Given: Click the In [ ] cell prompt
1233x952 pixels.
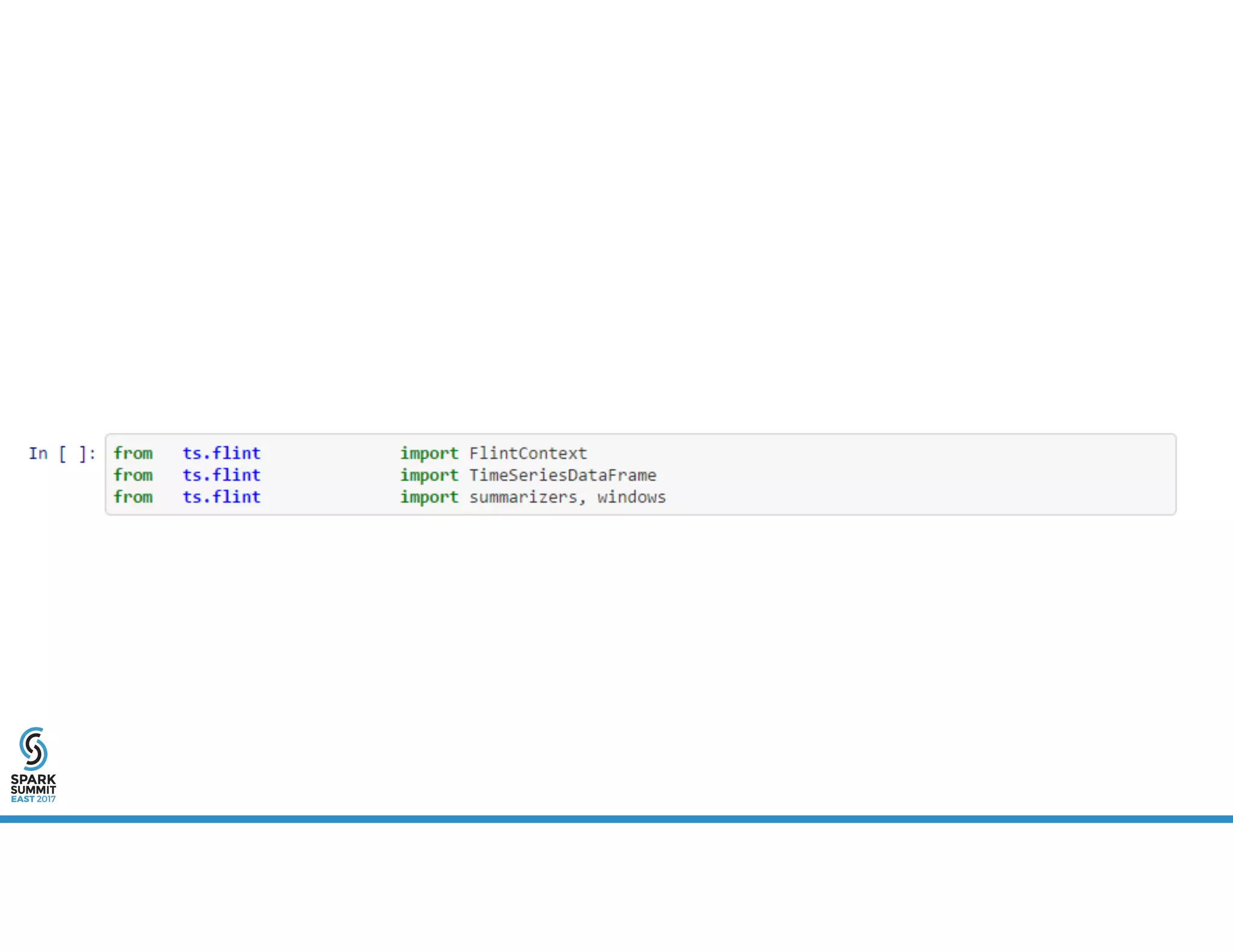Looking at the screenshot, I should click(x=61, y=453).
